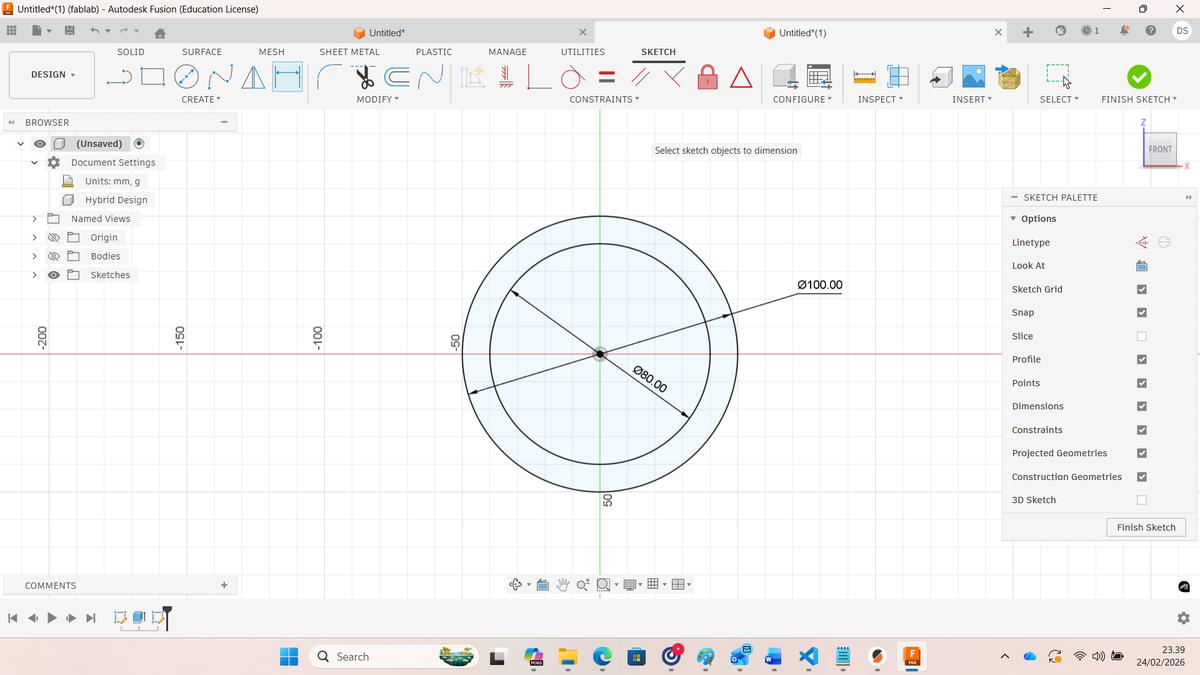Toggle the Projected Geometries checkbox
This screenshot has width=1200, height=675.
coord(1141,453)
